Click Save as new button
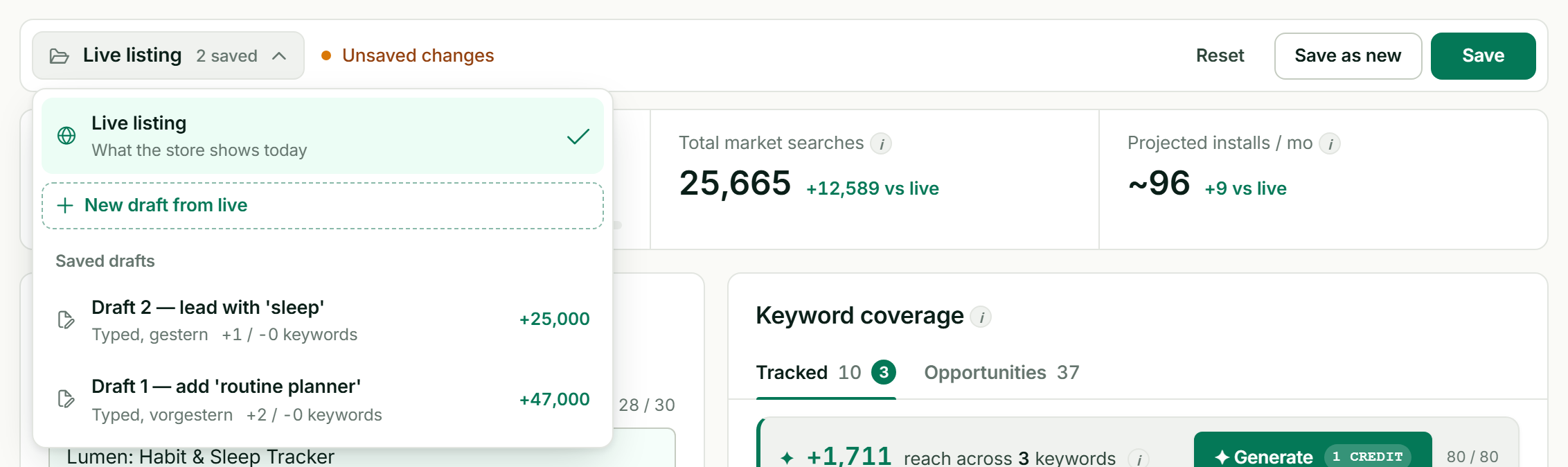Viewport: 1568px width, 467px height. [x=1348, y=55]
